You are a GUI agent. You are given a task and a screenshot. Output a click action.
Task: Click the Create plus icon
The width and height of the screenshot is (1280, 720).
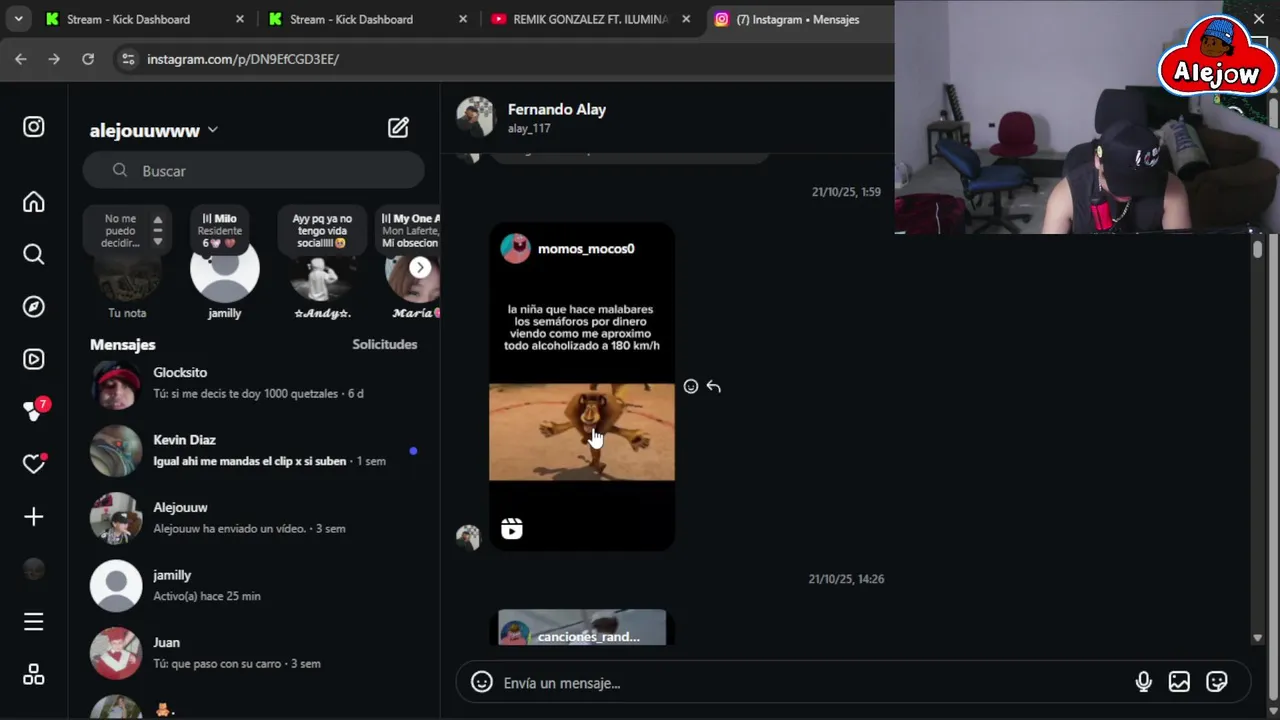(x=34, y=517)
